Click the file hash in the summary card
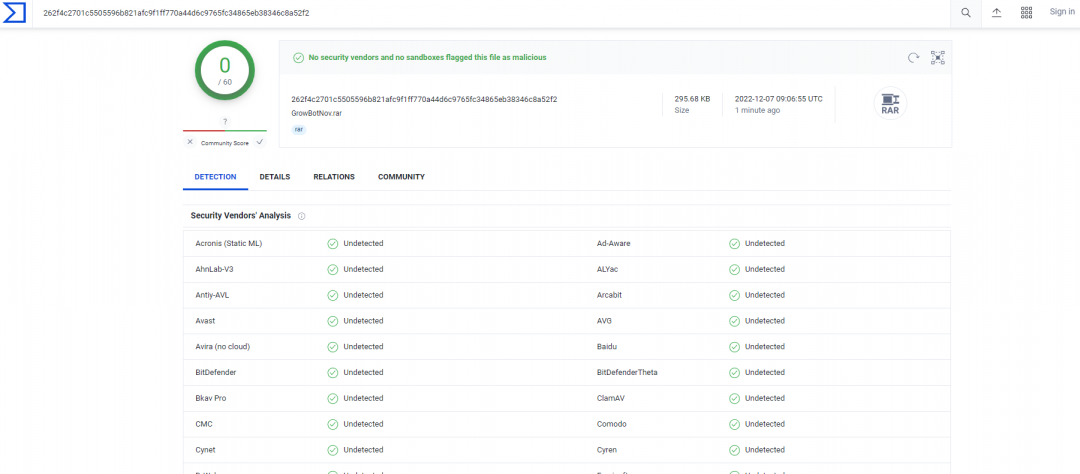Screen dimensions: 1080x474 424,99
